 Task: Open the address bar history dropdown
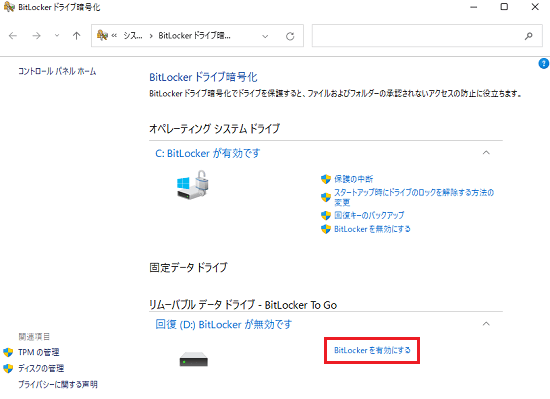tap(265, 36)
